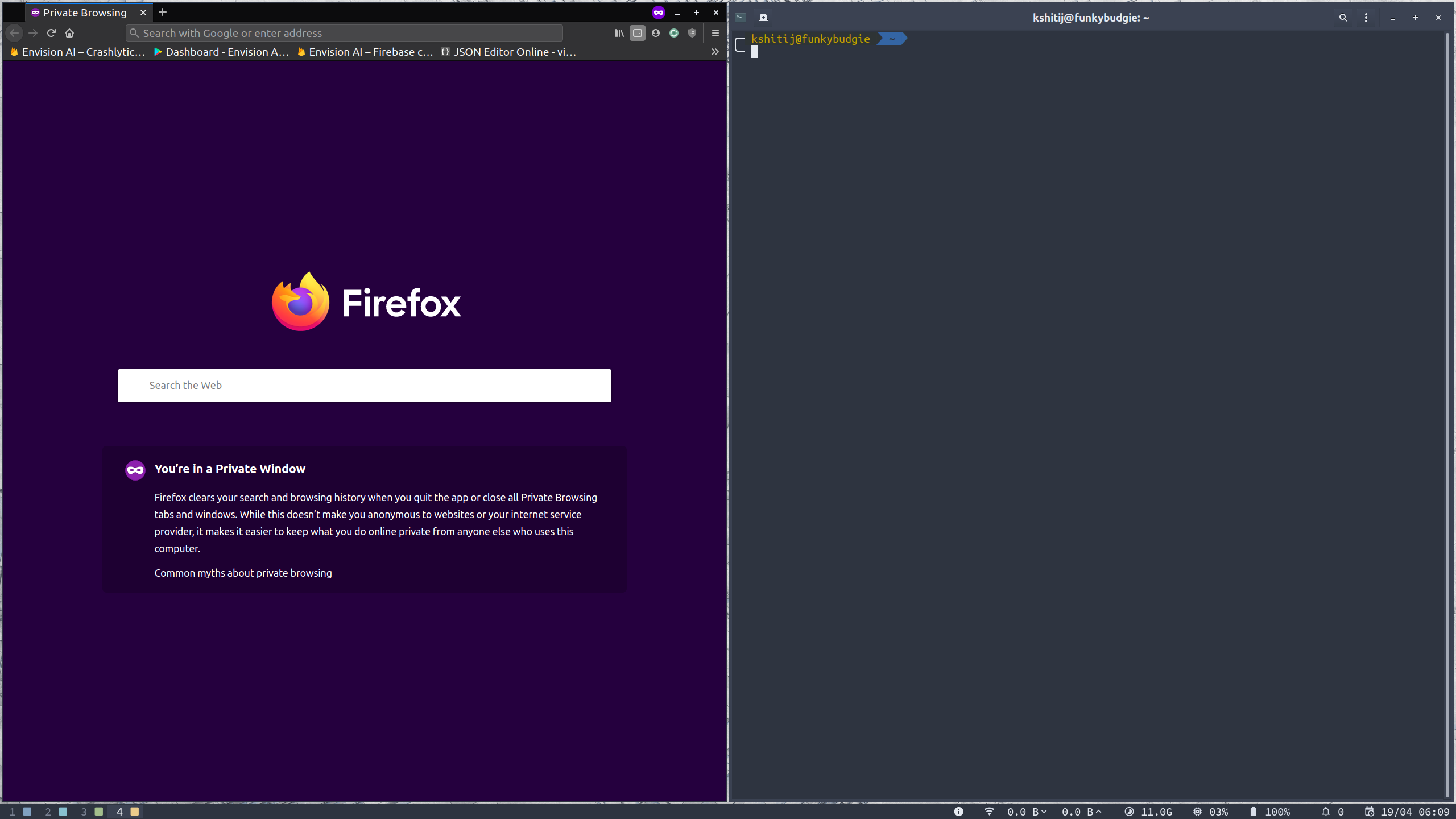This screenshot has width=1456, height=819.
Task: Click the You're in a Private Window heading
Action: 230,469
